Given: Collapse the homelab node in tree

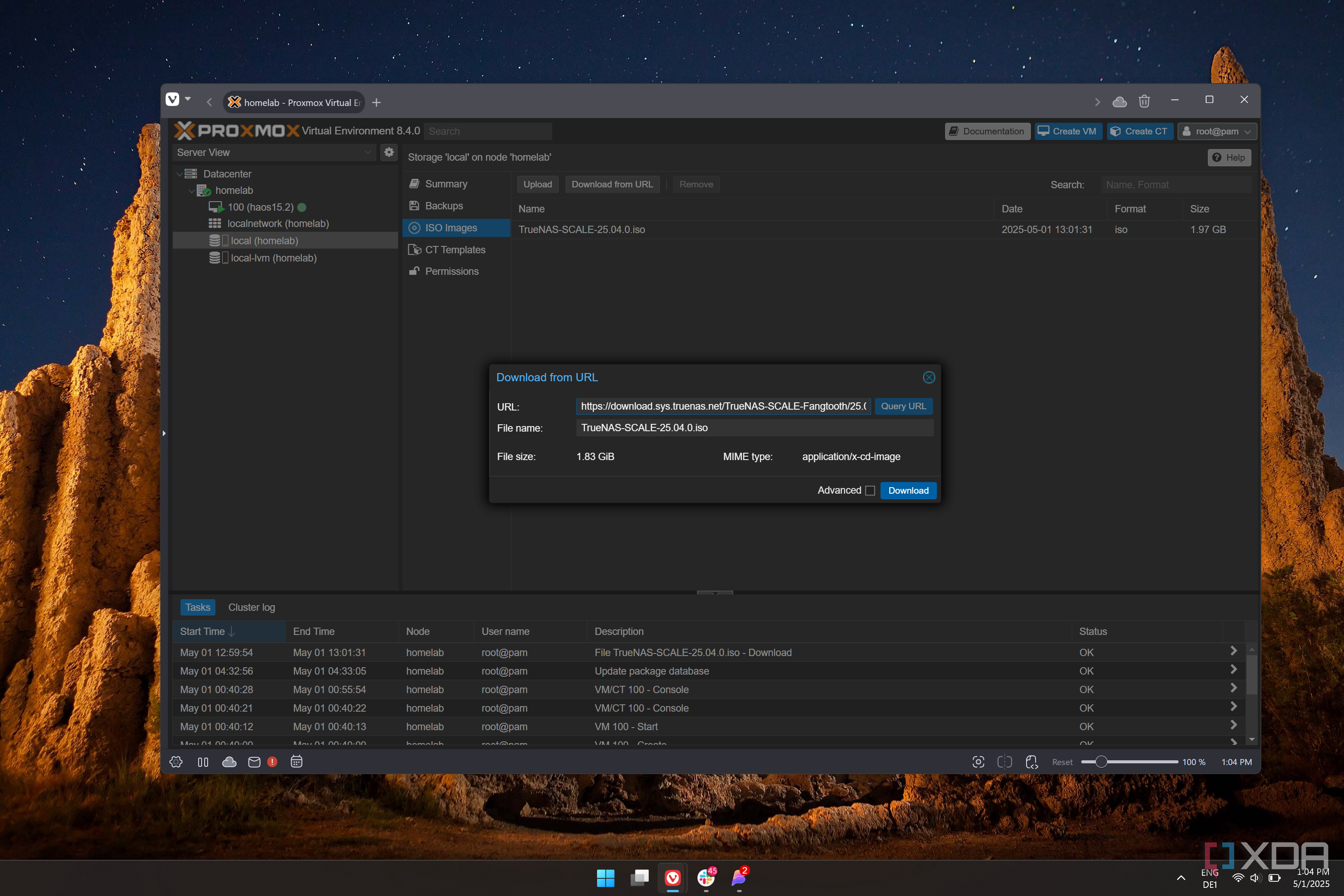Looking at the screenshot, I should [191, 191].
